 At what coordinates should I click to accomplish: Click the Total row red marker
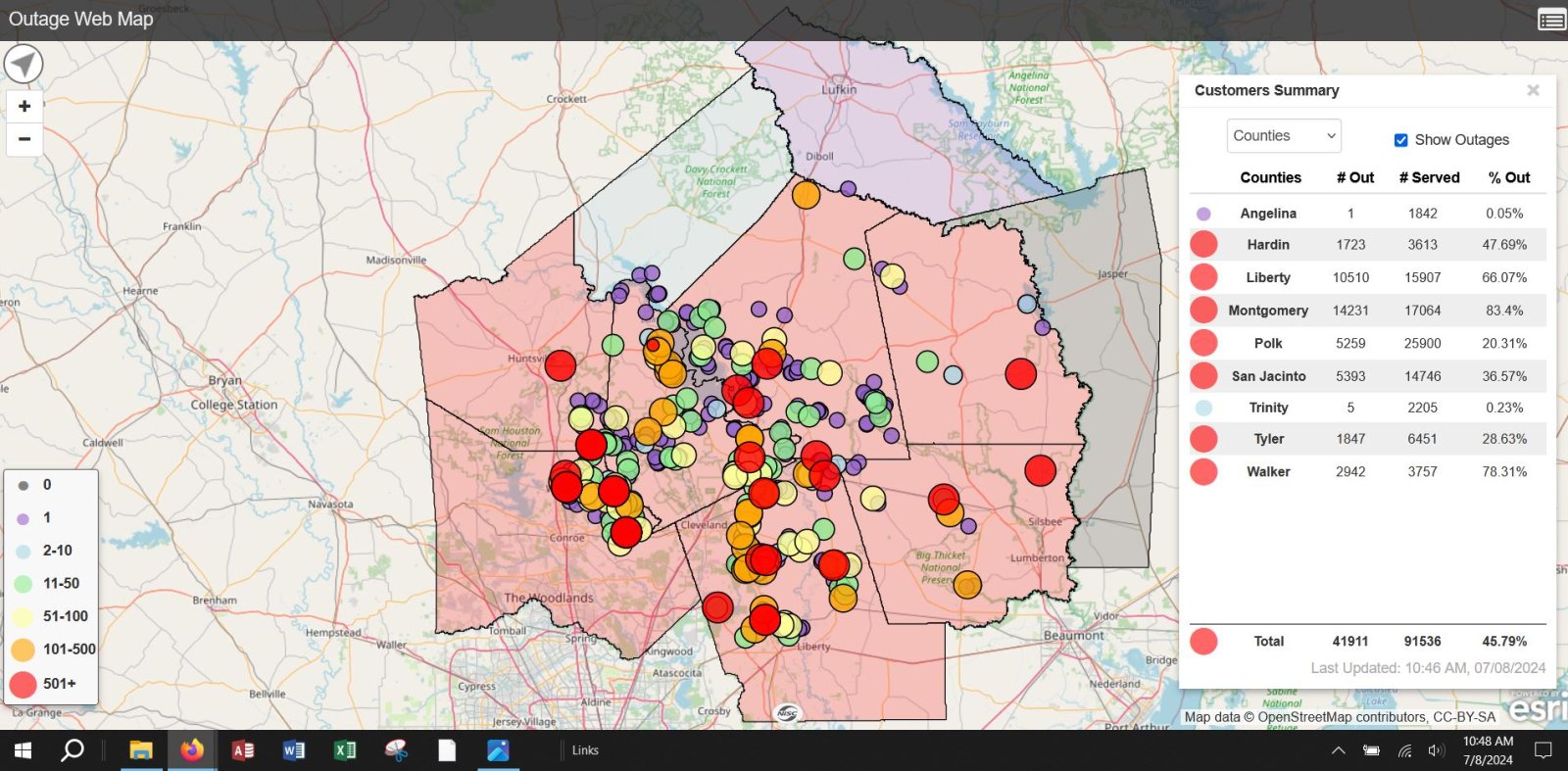tap(1203, 642)
